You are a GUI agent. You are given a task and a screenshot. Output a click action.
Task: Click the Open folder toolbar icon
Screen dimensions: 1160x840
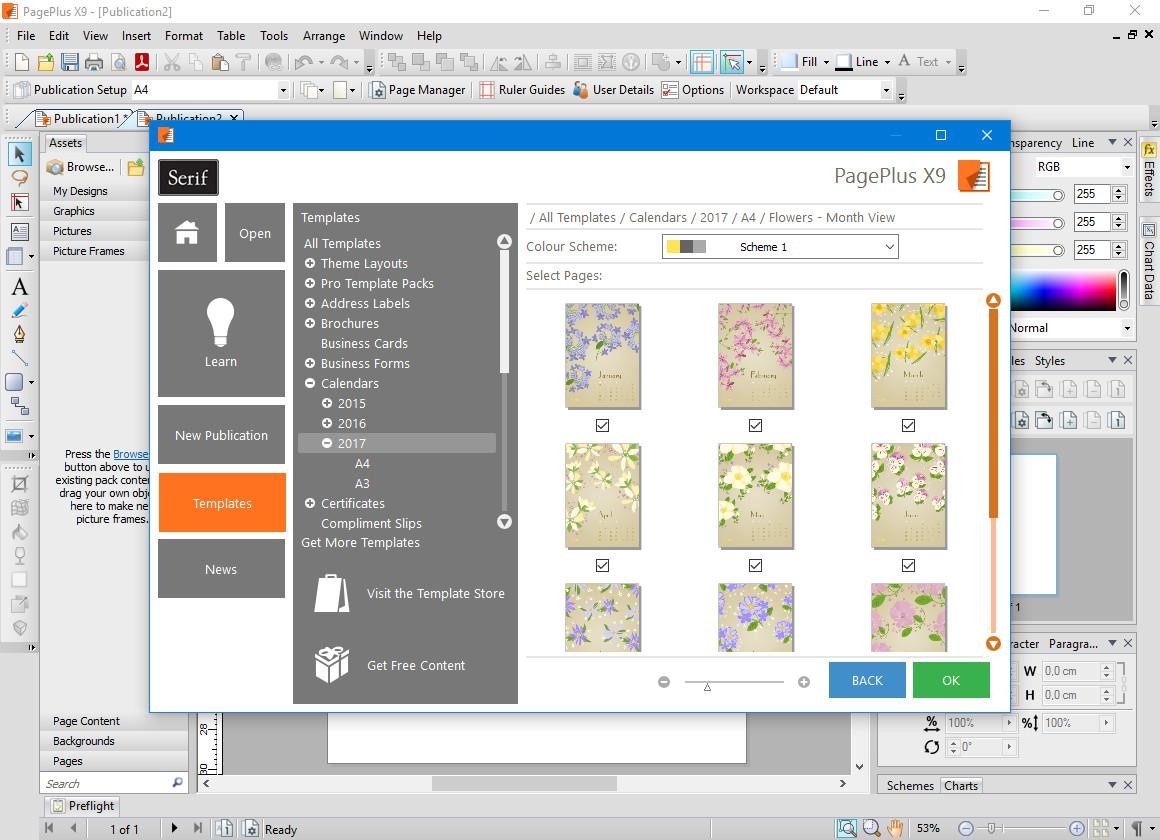[x=46, y=62]
